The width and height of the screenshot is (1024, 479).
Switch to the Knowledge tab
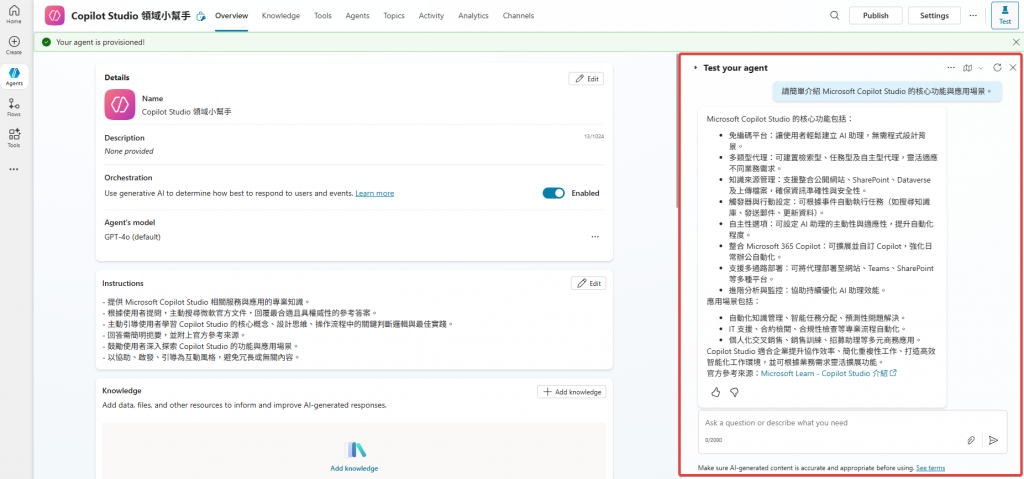click(281, 16)
